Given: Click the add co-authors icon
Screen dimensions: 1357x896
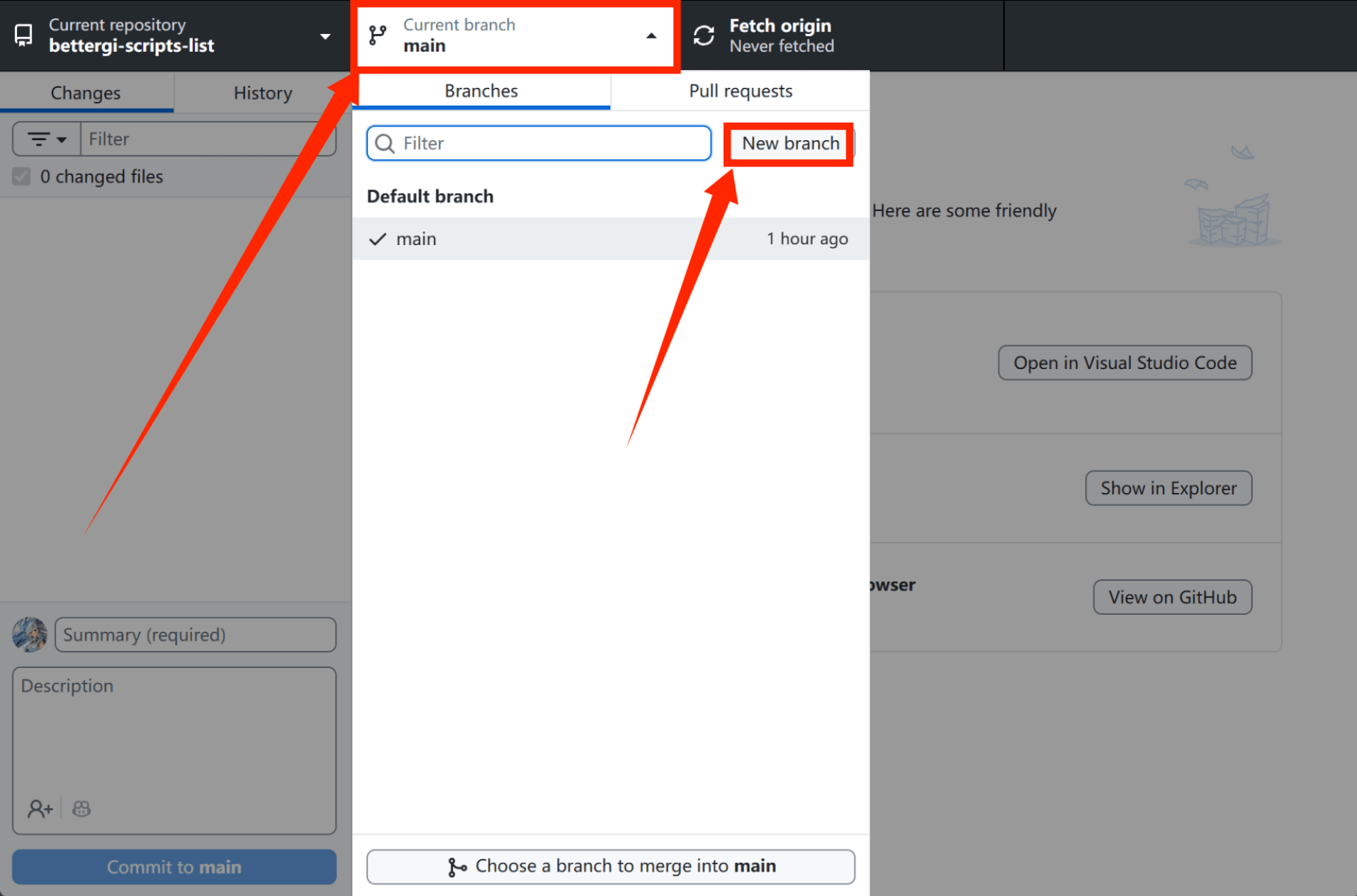Looking at the screenshot, I should [x=40, y=808].
